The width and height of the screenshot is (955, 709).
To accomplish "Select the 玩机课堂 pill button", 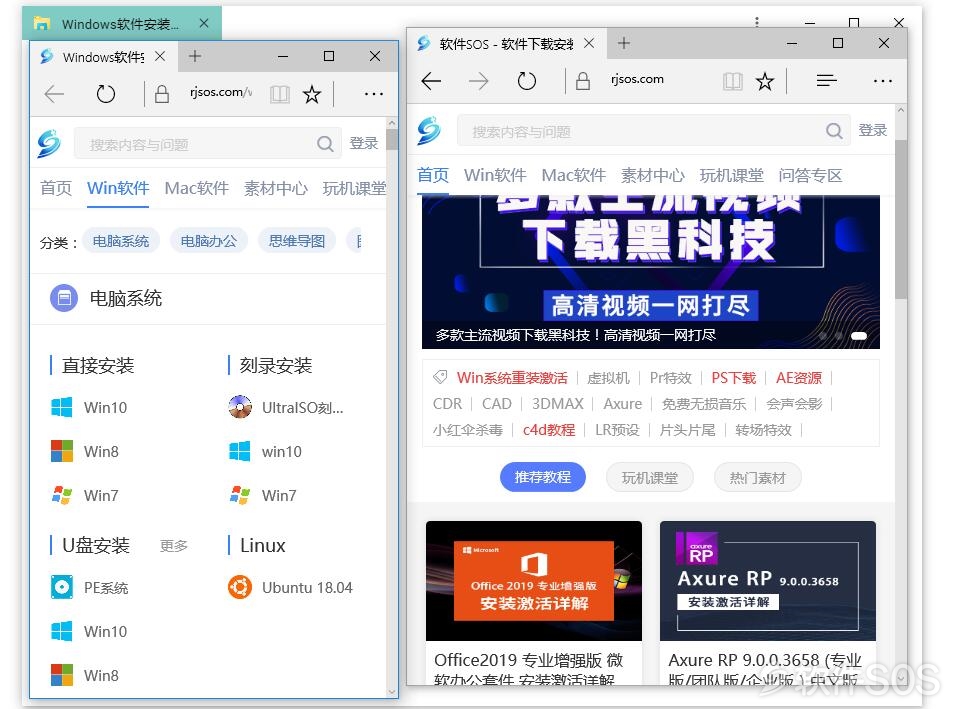I will pos(650,478).
